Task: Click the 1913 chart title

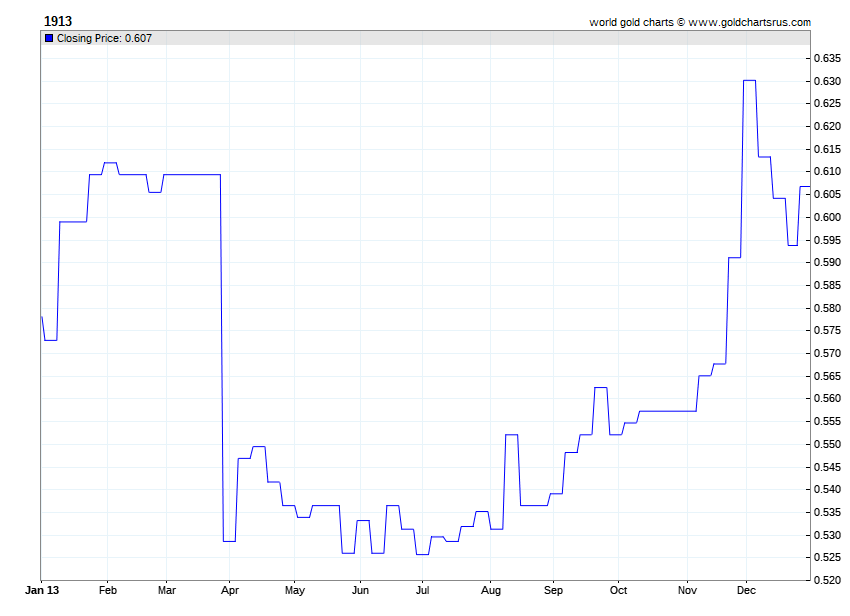Action: (x=58, y=21)
